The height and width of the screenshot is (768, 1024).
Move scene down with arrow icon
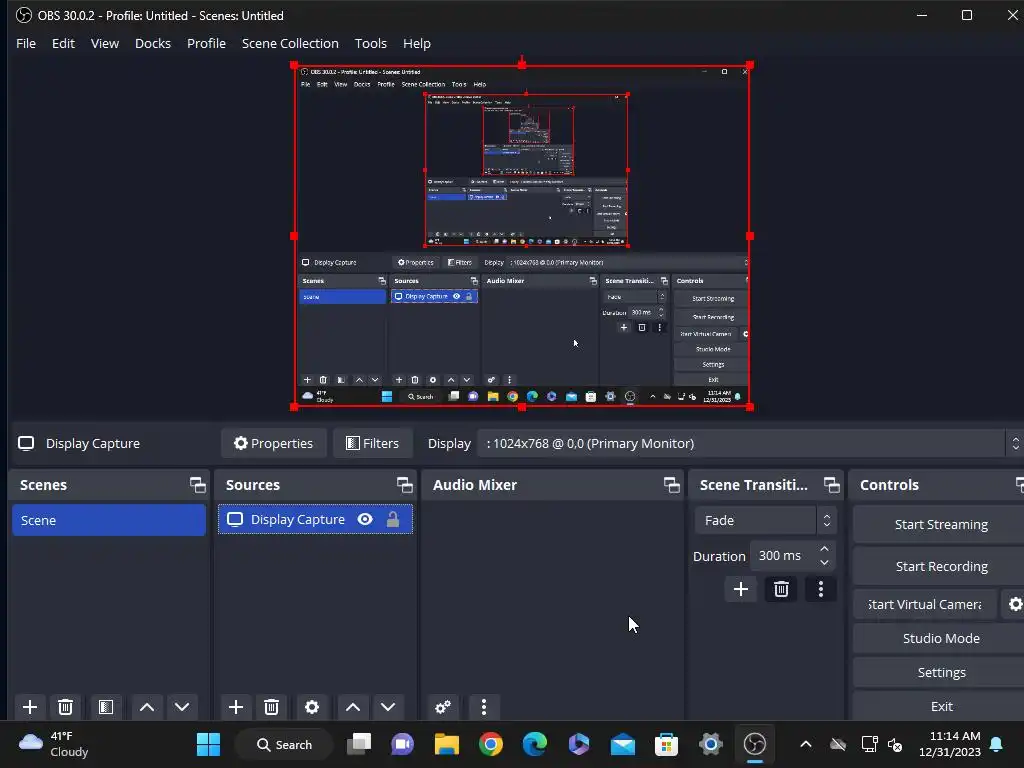(182, 707)
